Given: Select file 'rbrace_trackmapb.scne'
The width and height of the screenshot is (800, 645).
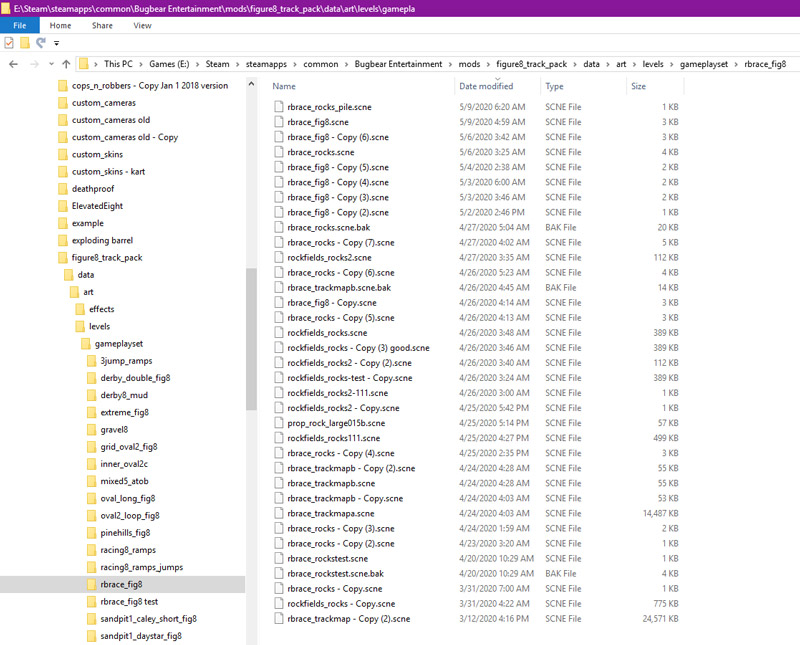Looking at the screenshot, I should 331,483.
